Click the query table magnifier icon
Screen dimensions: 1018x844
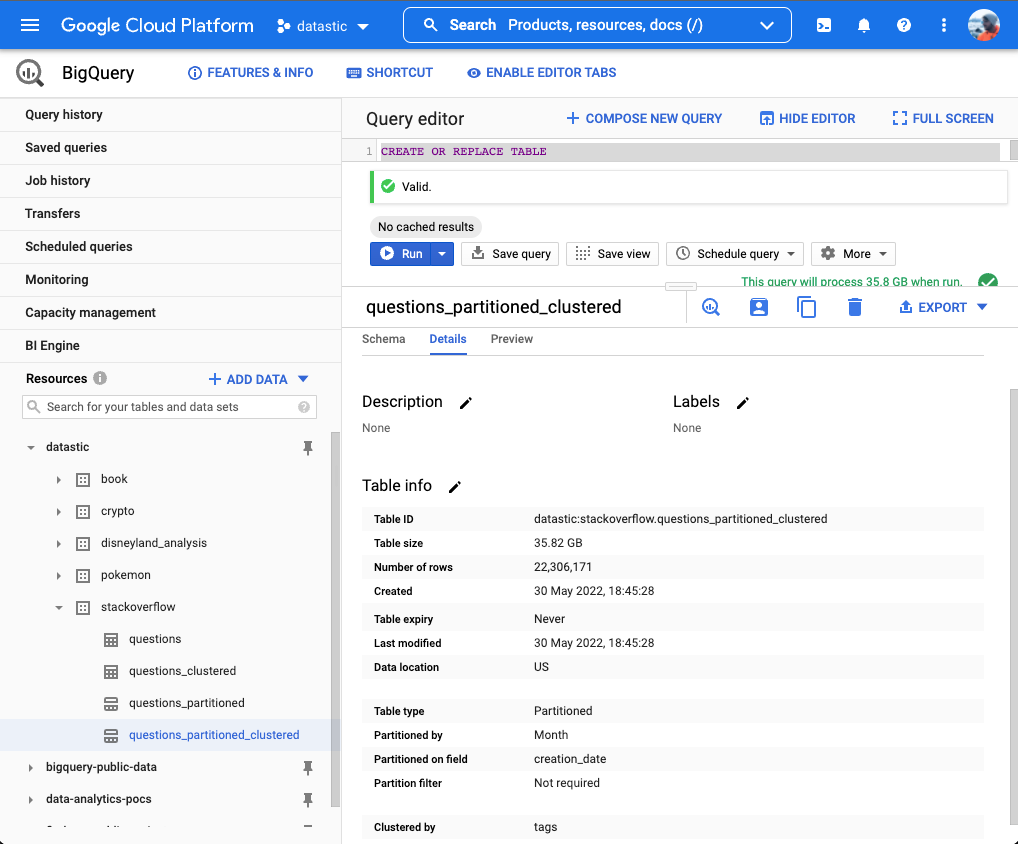tap(711, 307)
